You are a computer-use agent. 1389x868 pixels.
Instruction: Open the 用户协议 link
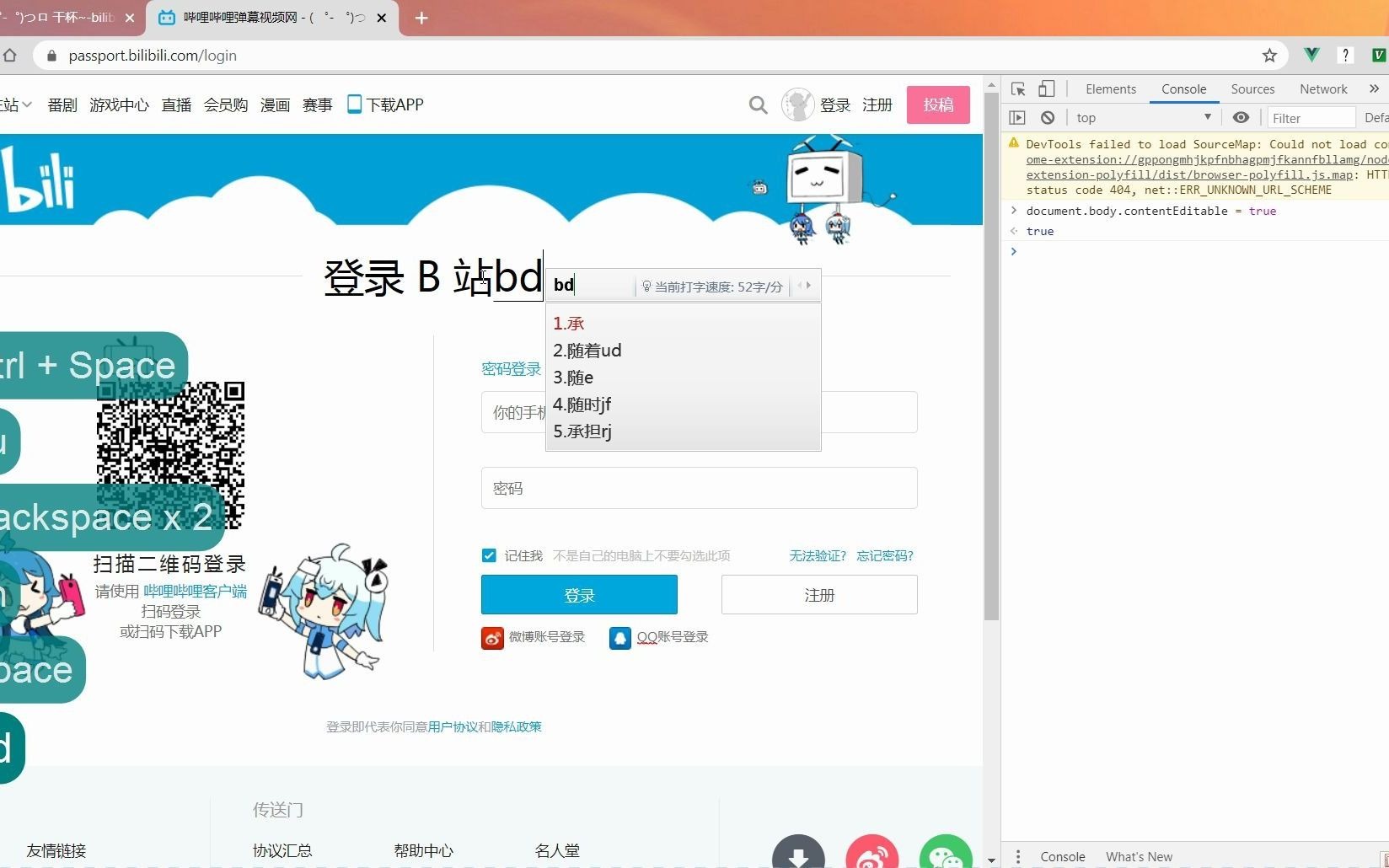point(453,726)
